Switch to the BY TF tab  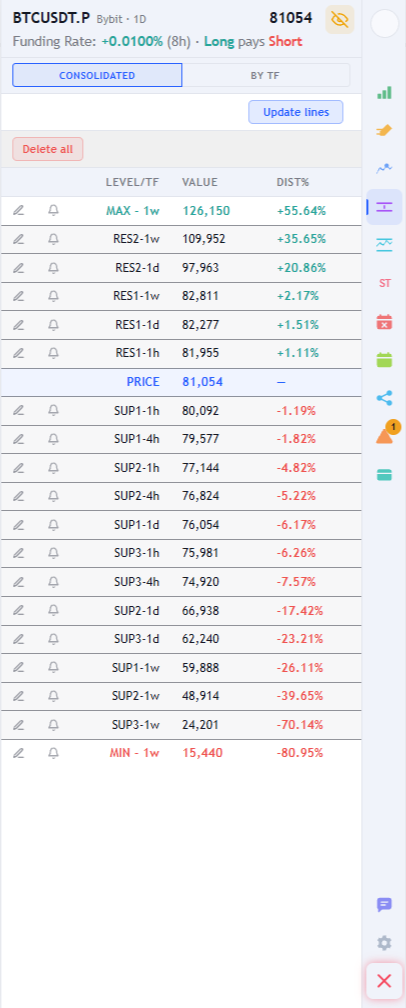pos(265,75)
